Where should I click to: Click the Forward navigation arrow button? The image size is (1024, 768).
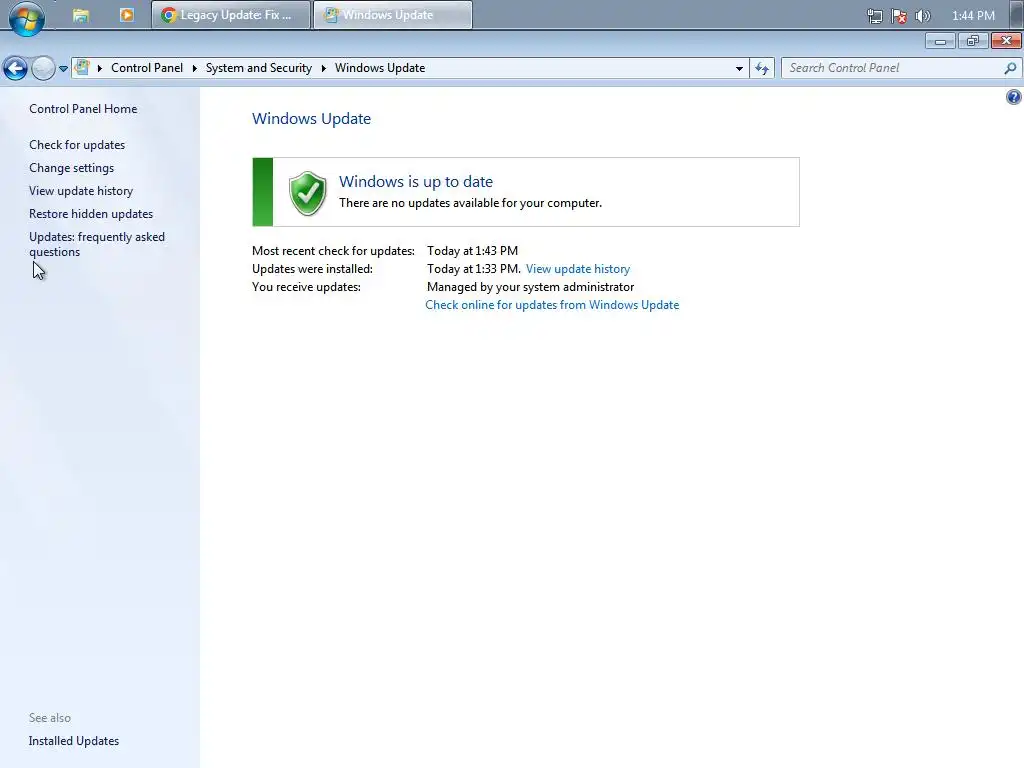pos(43,68)
